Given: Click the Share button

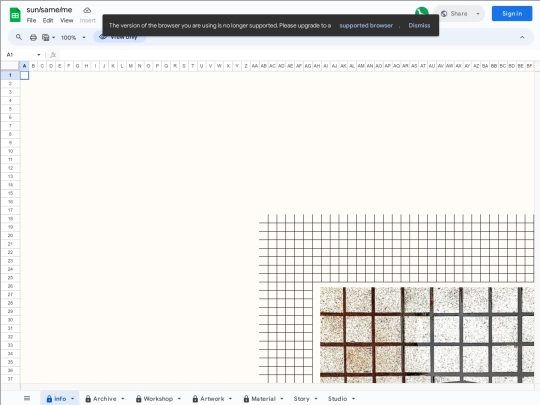Looking at the screenshot, I should [x=455, y=14].
